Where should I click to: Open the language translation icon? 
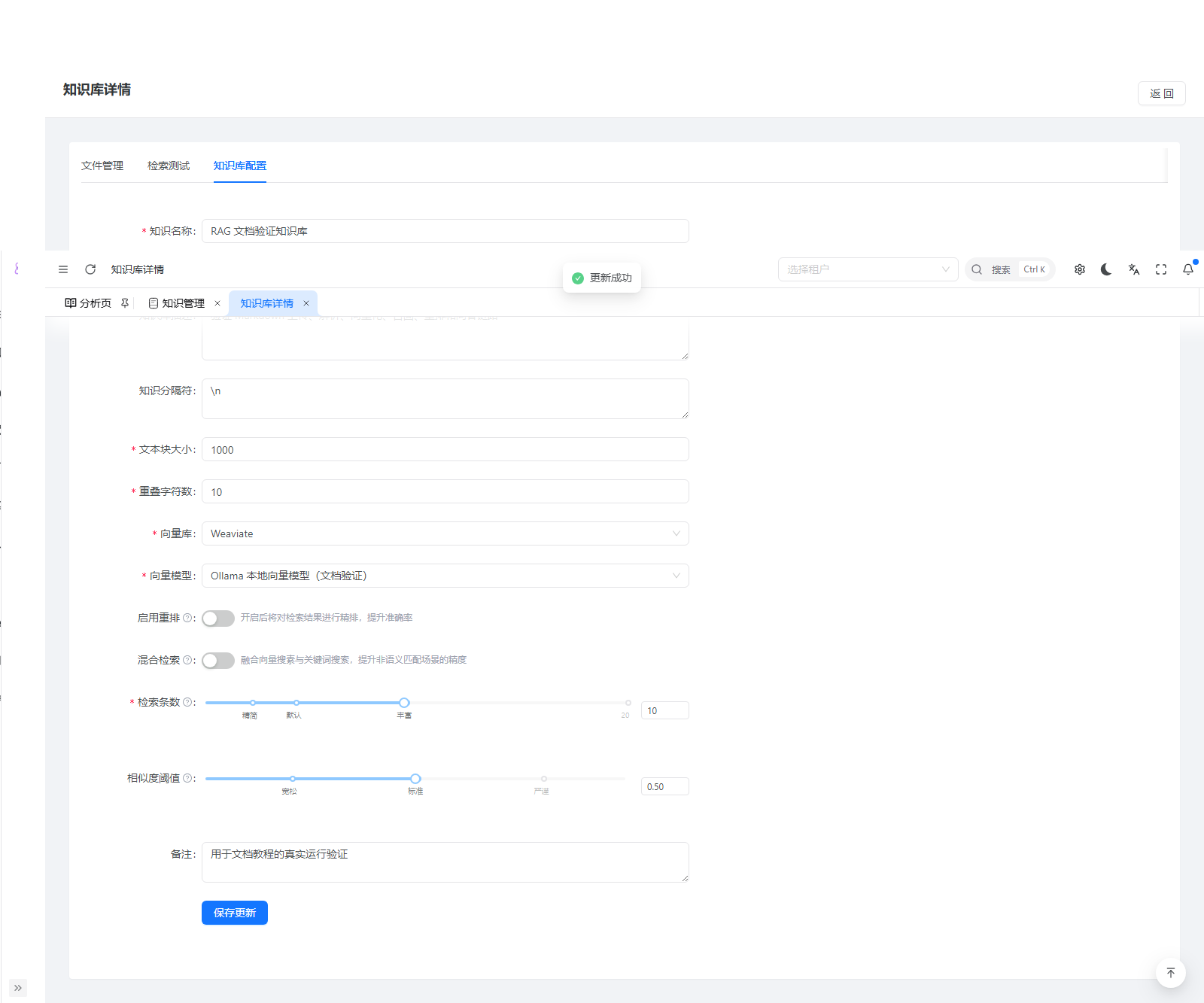click(x=1134, y=269)
